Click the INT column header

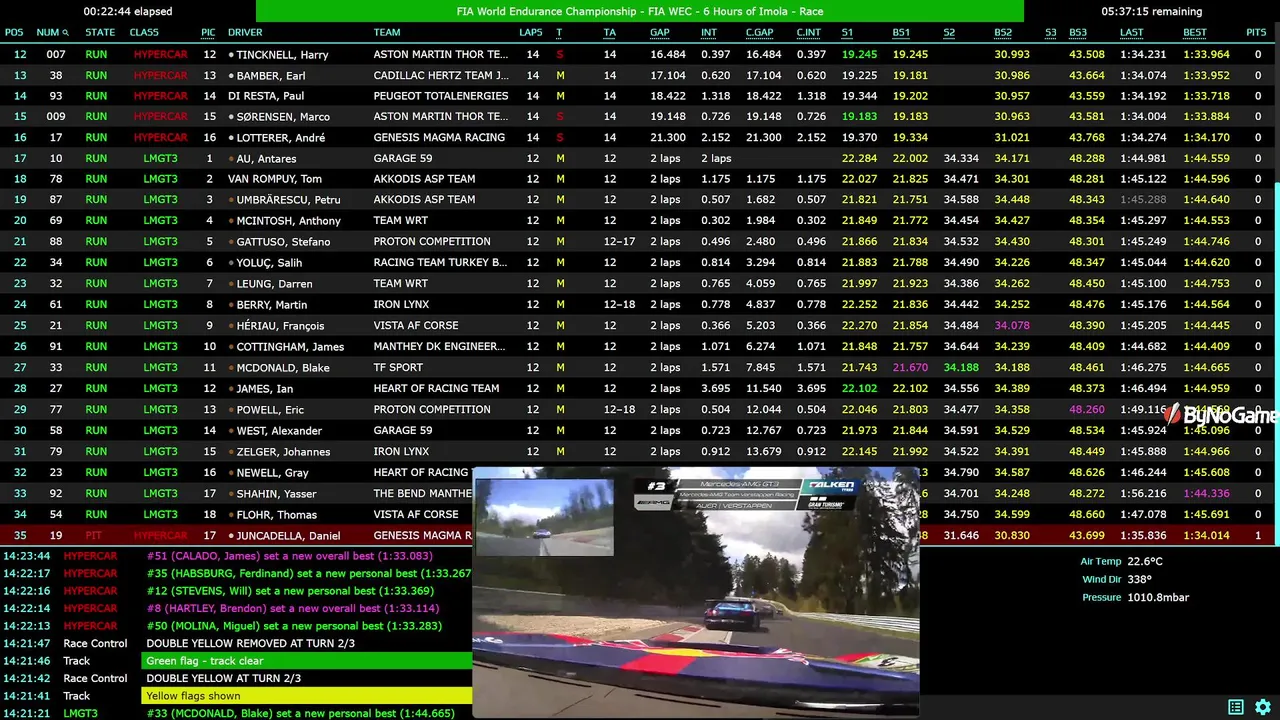click(708, 32)
